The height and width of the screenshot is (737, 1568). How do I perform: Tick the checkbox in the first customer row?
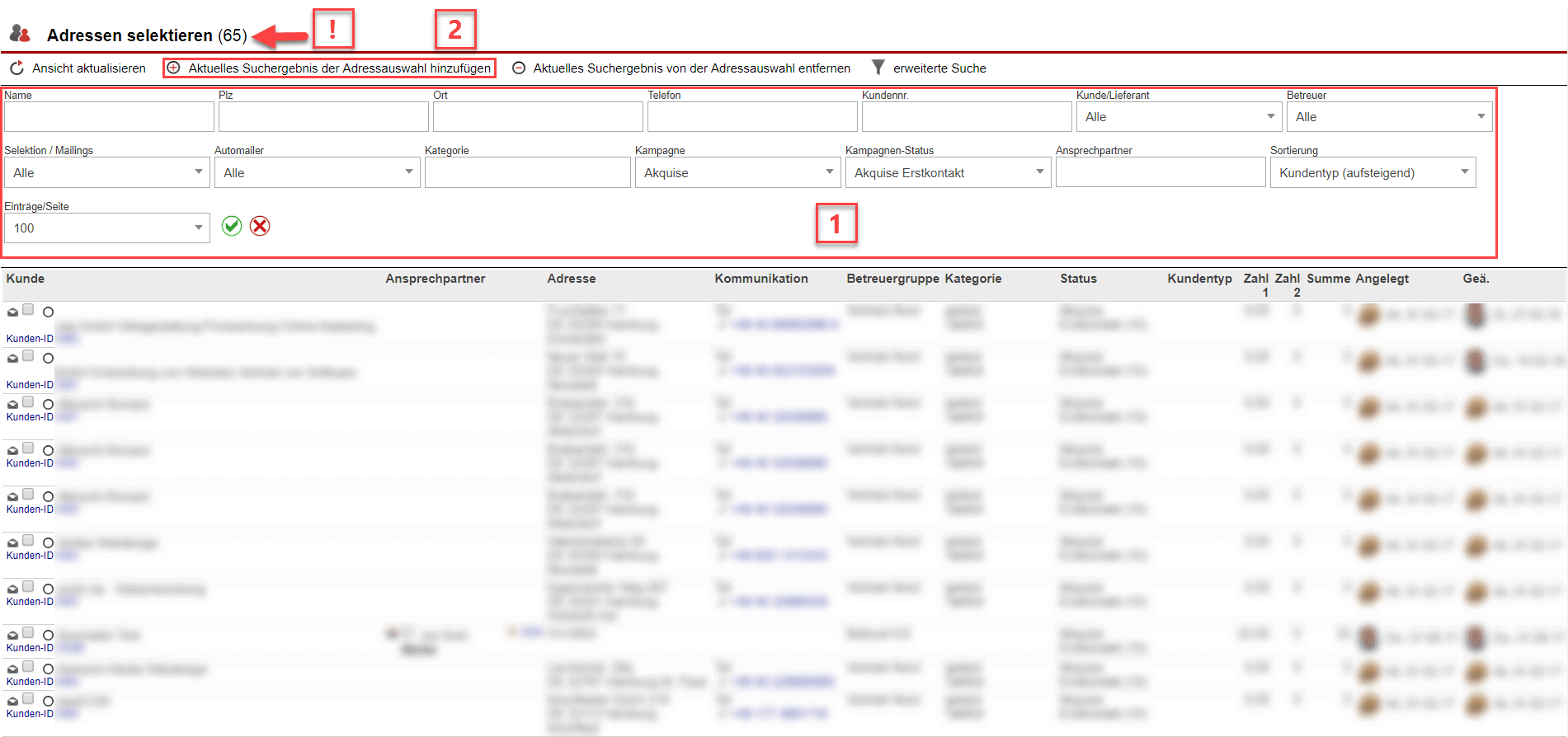coord(28,310)
